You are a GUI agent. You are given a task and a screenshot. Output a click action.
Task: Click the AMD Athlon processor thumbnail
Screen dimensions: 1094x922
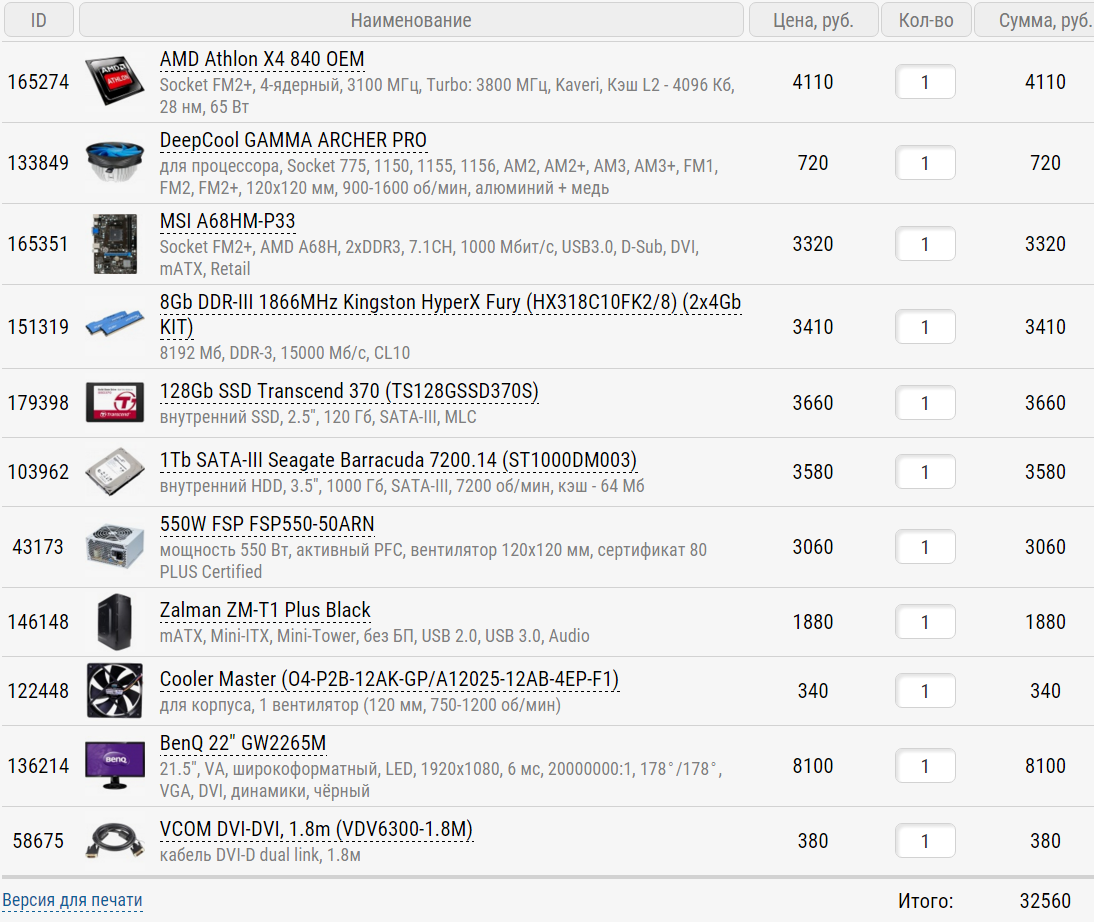click(x=115, y=82)
